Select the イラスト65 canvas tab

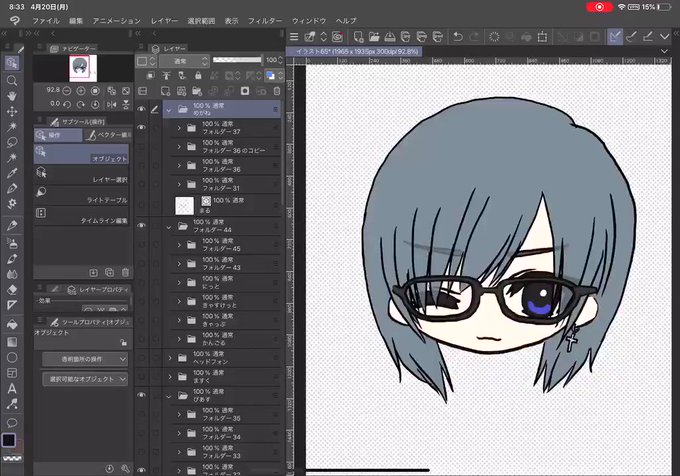click(x=354, y=52)
